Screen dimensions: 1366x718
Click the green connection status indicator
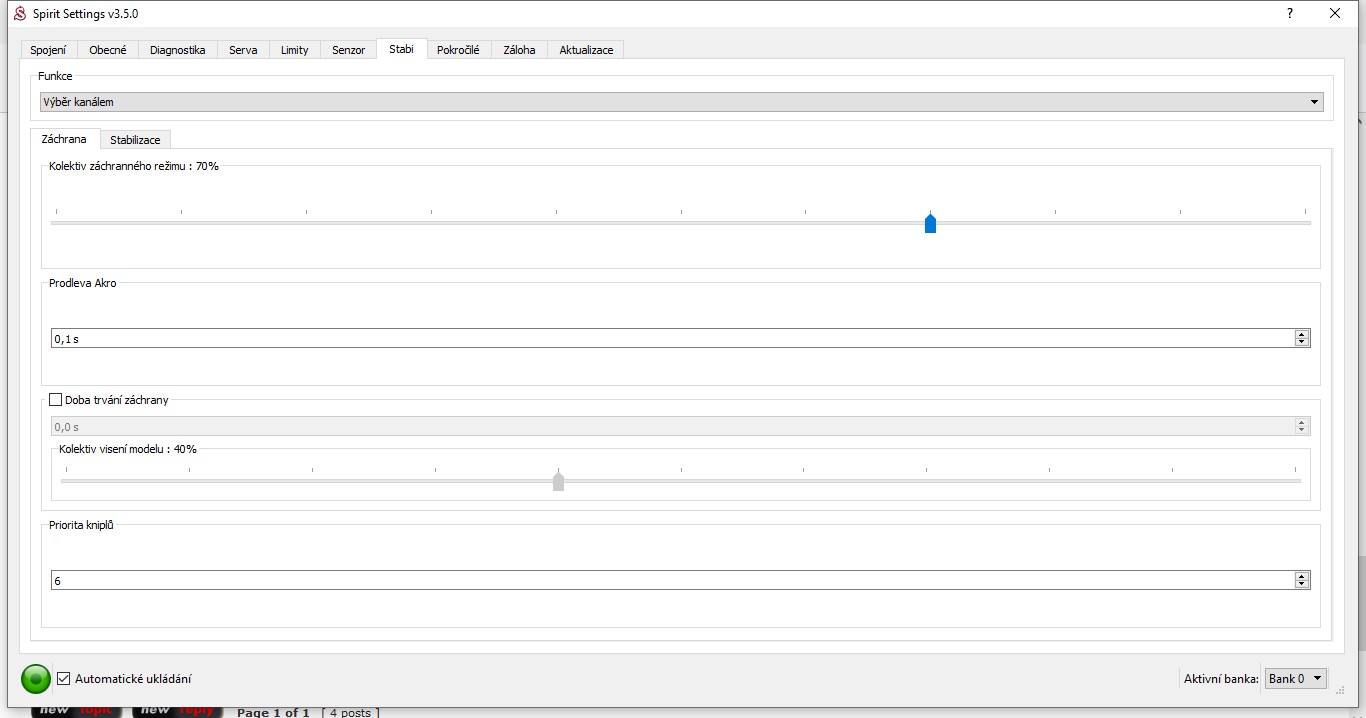tap(36, 679)
